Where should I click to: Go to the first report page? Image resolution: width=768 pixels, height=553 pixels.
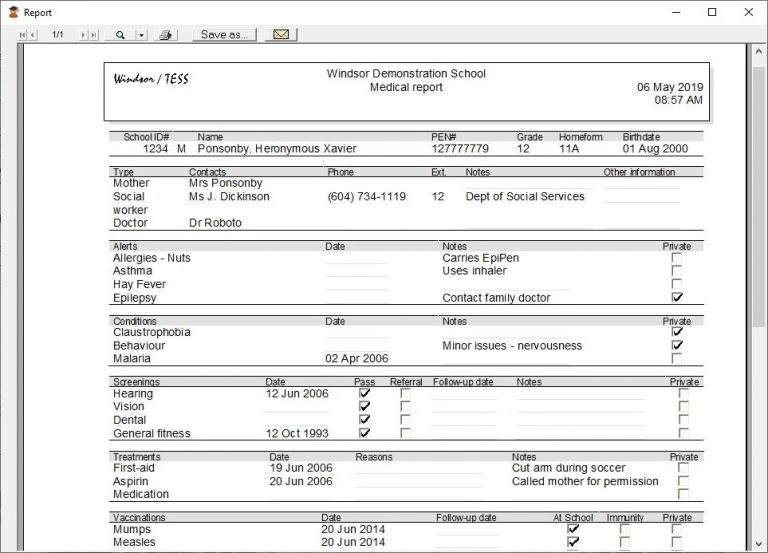tap(22, 35)
